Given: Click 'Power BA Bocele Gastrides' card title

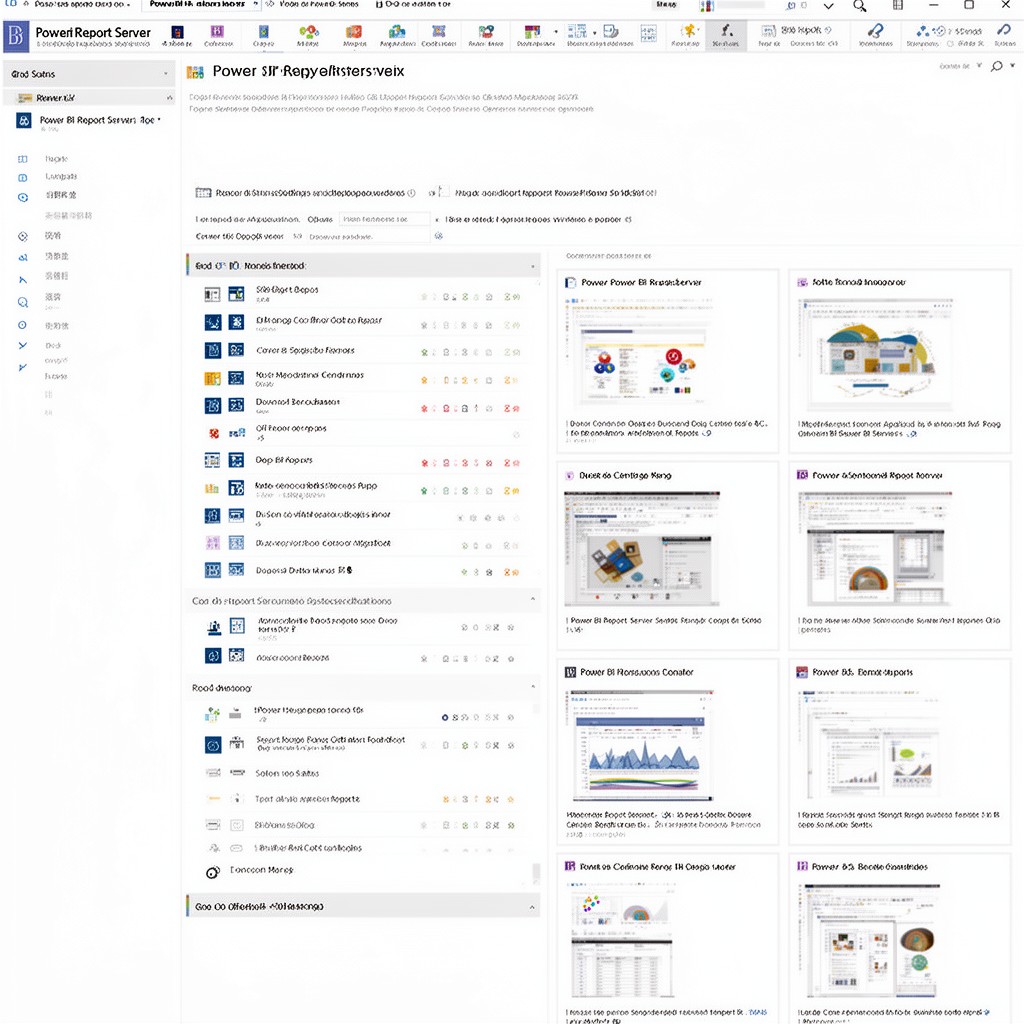Looking at the screenshot, I should pyautogui.click(x=870, y=867).
